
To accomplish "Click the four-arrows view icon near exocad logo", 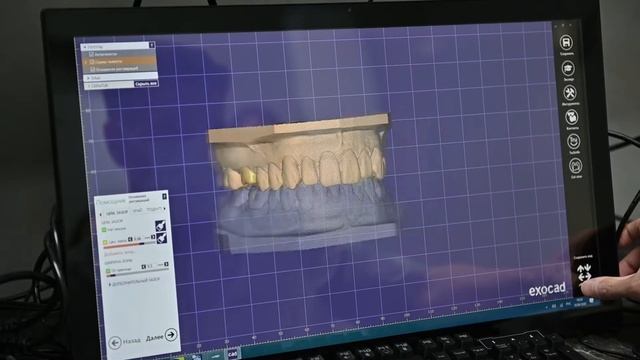I will pos(584,272).
